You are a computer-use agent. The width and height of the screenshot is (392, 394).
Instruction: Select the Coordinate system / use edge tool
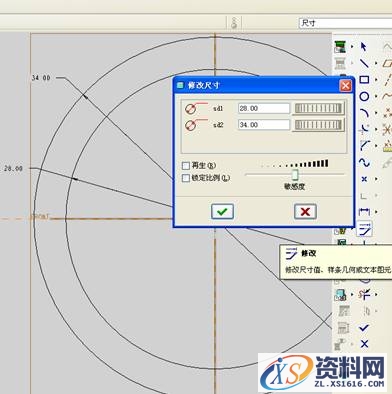364,196
